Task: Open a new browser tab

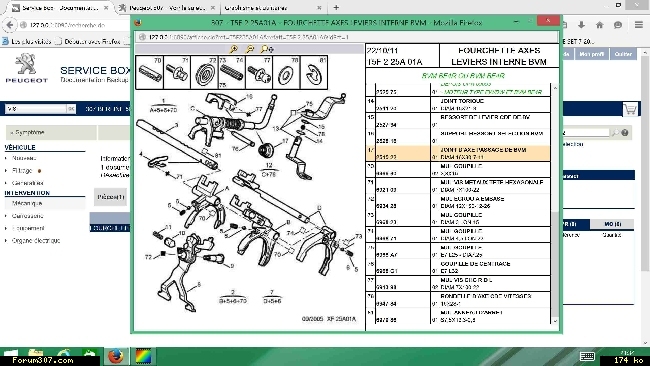Action: pyautogui.click(x=336, y=7)
